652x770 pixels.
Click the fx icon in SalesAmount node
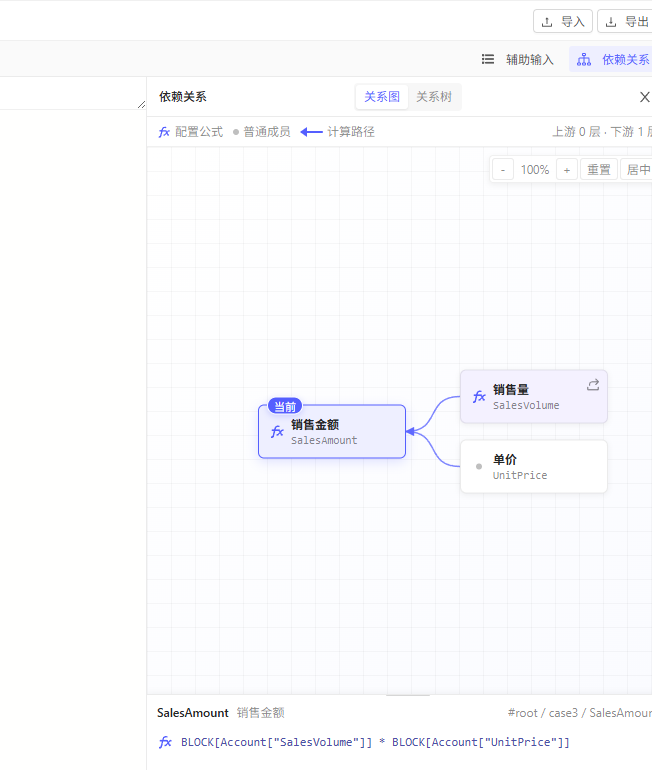point(277,432)
